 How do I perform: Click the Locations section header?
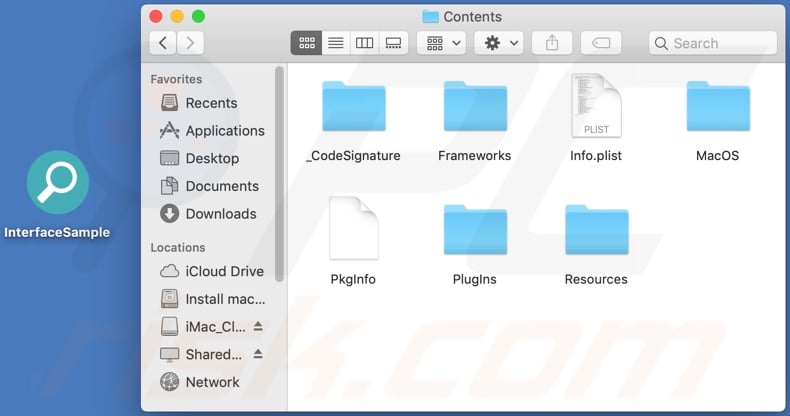(x=178, y=247)
